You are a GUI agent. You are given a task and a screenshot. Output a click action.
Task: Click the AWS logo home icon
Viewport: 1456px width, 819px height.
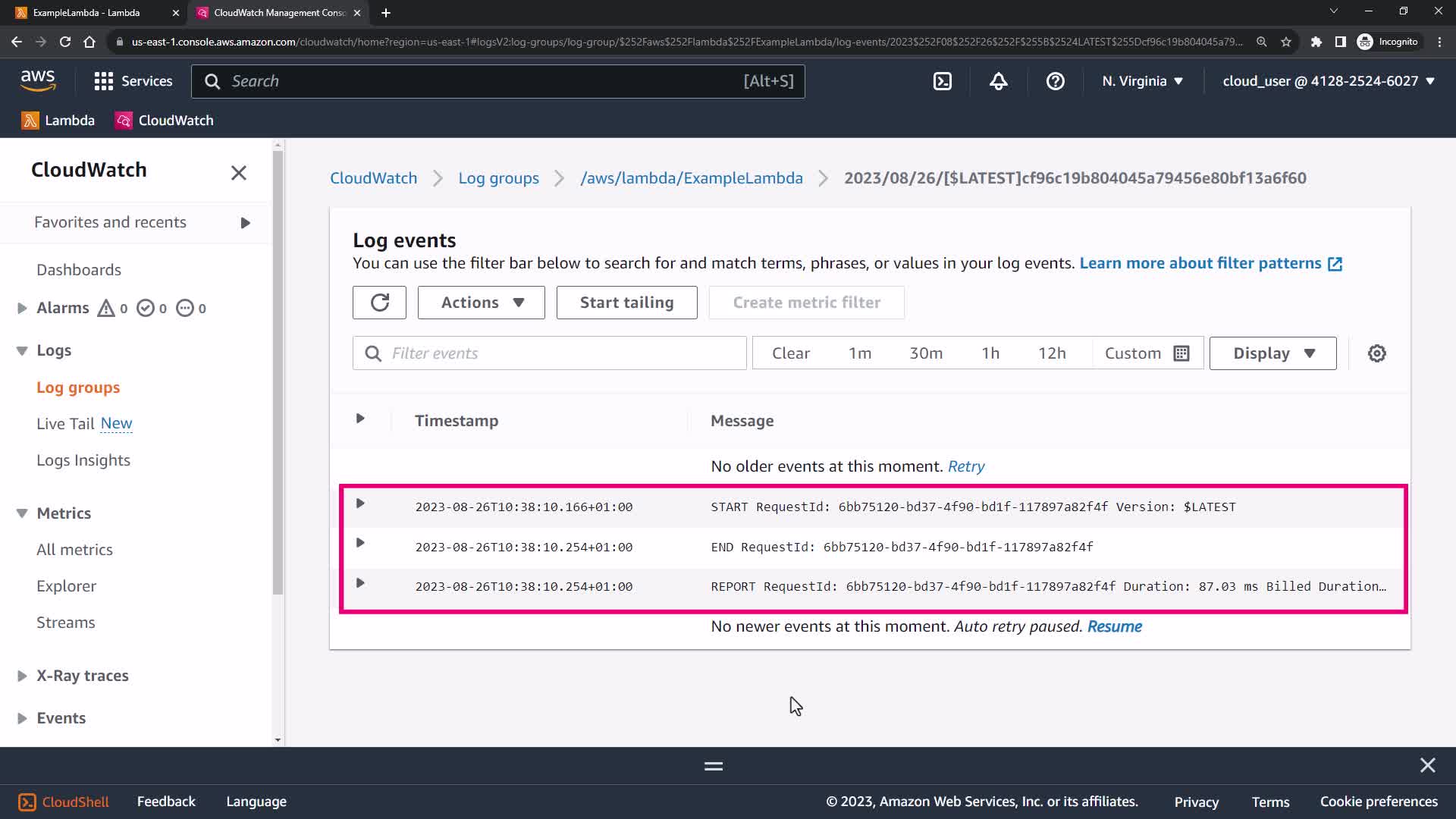tap(38, 80)
